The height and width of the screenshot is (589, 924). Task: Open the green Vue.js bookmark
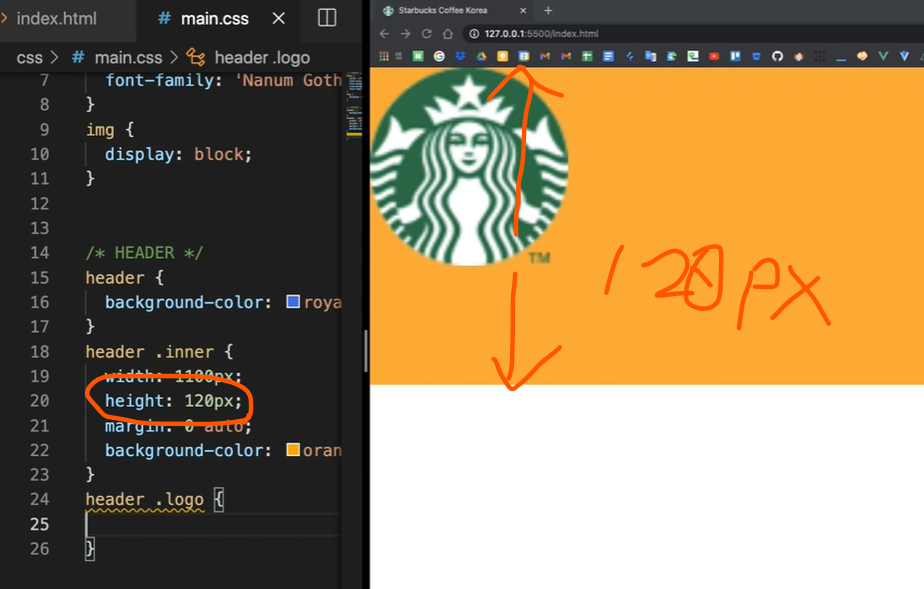pos(883,56)
